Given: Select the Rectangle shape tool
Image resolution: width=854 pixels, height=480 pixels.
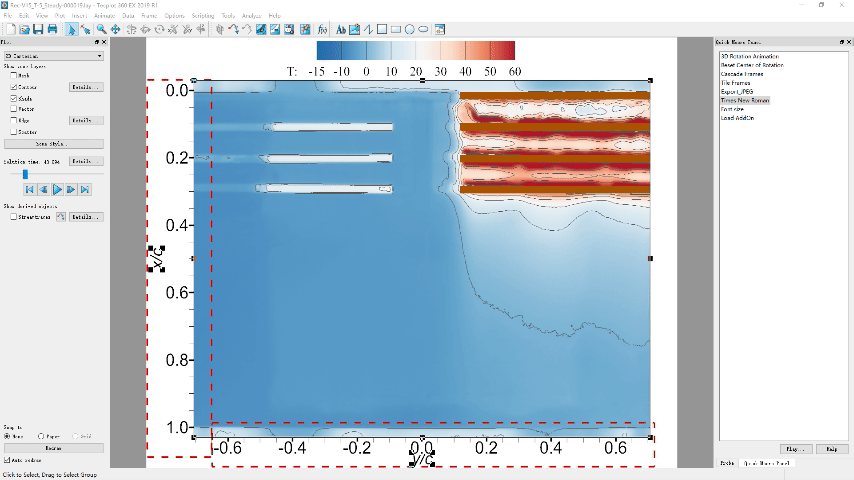Looking at the screenshot, I should click(396, 29).
